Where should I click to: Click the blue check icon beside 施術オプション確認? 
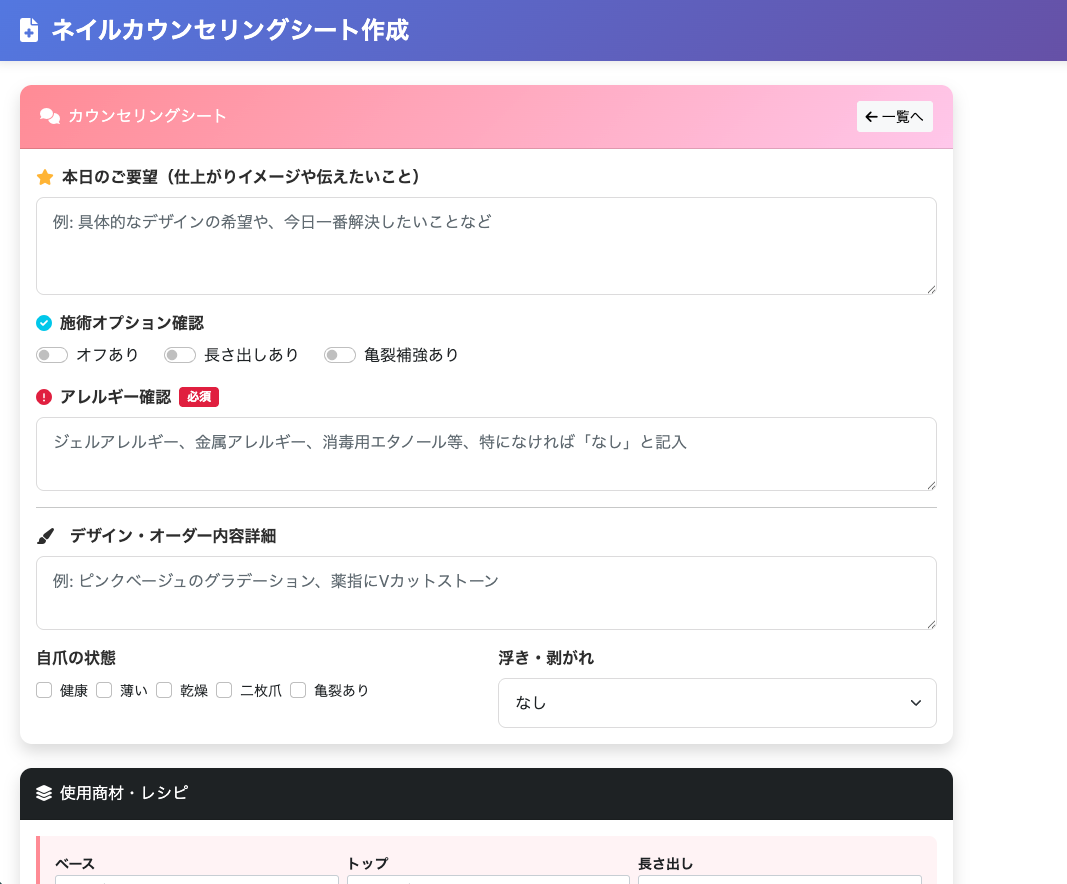pos(43,323)
